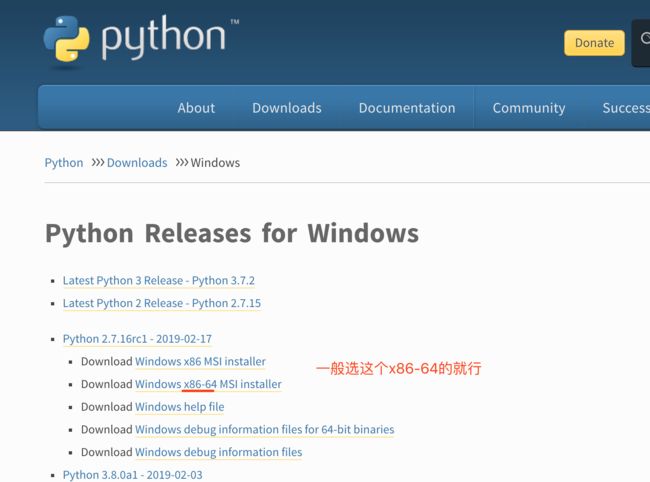Image resolution: width=650 pixels, height=482 pixels.
Task: Open Python 3.8.0a1 release link
Action: click(133, 475)
